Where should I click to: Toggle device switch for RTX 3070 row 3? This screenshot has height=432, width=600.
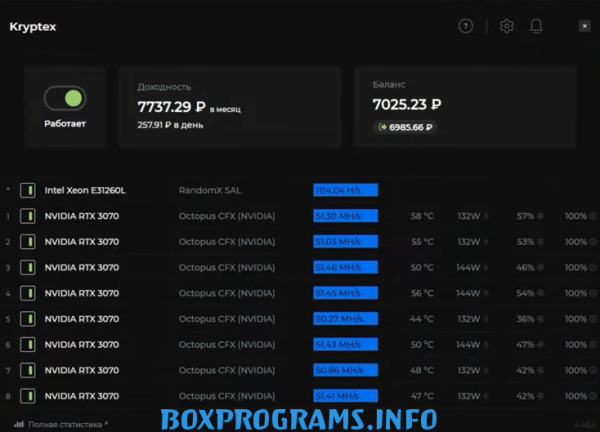(28, 267)
